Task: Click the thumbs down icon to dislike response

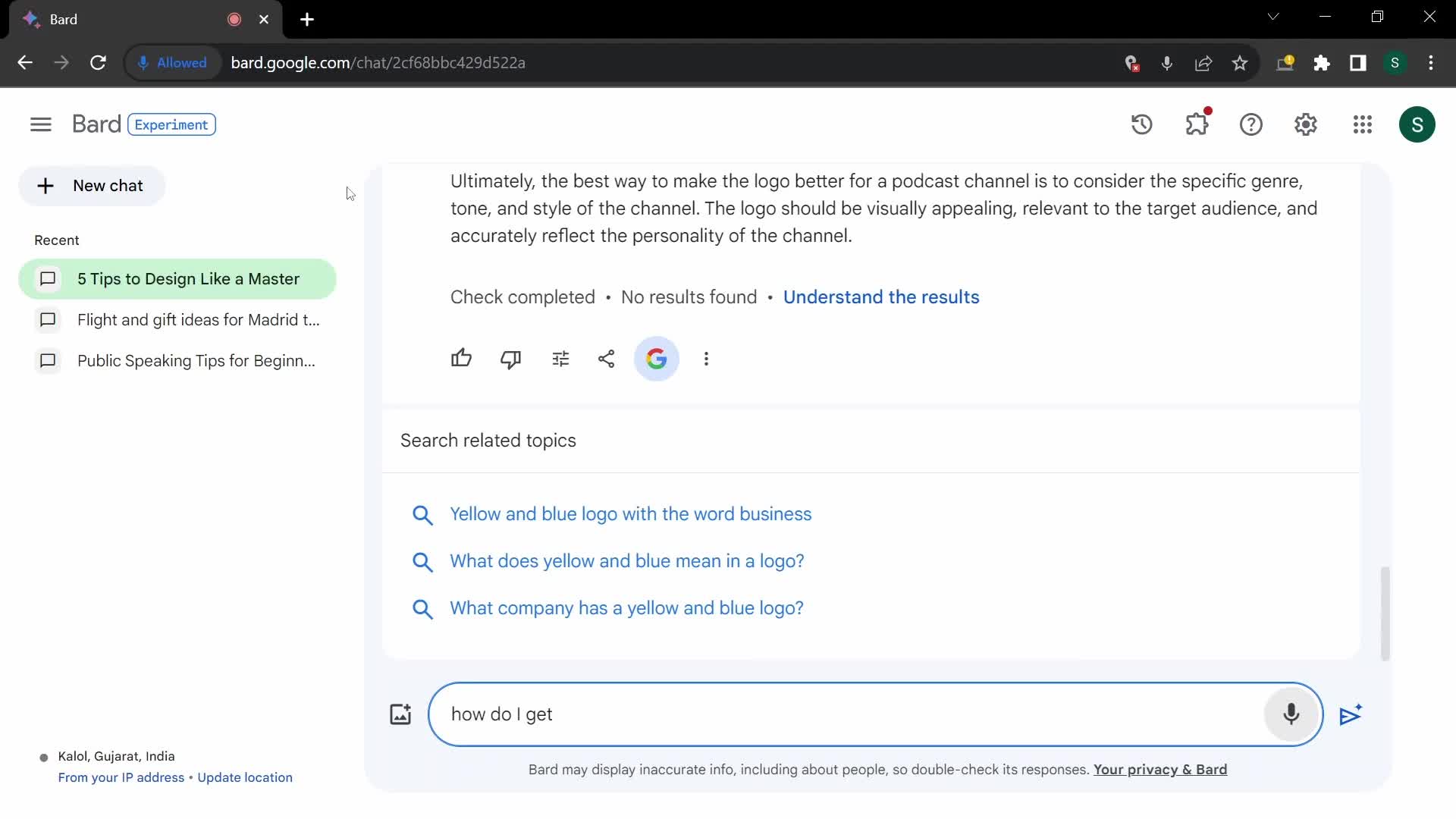Action: tap(511, 358)
